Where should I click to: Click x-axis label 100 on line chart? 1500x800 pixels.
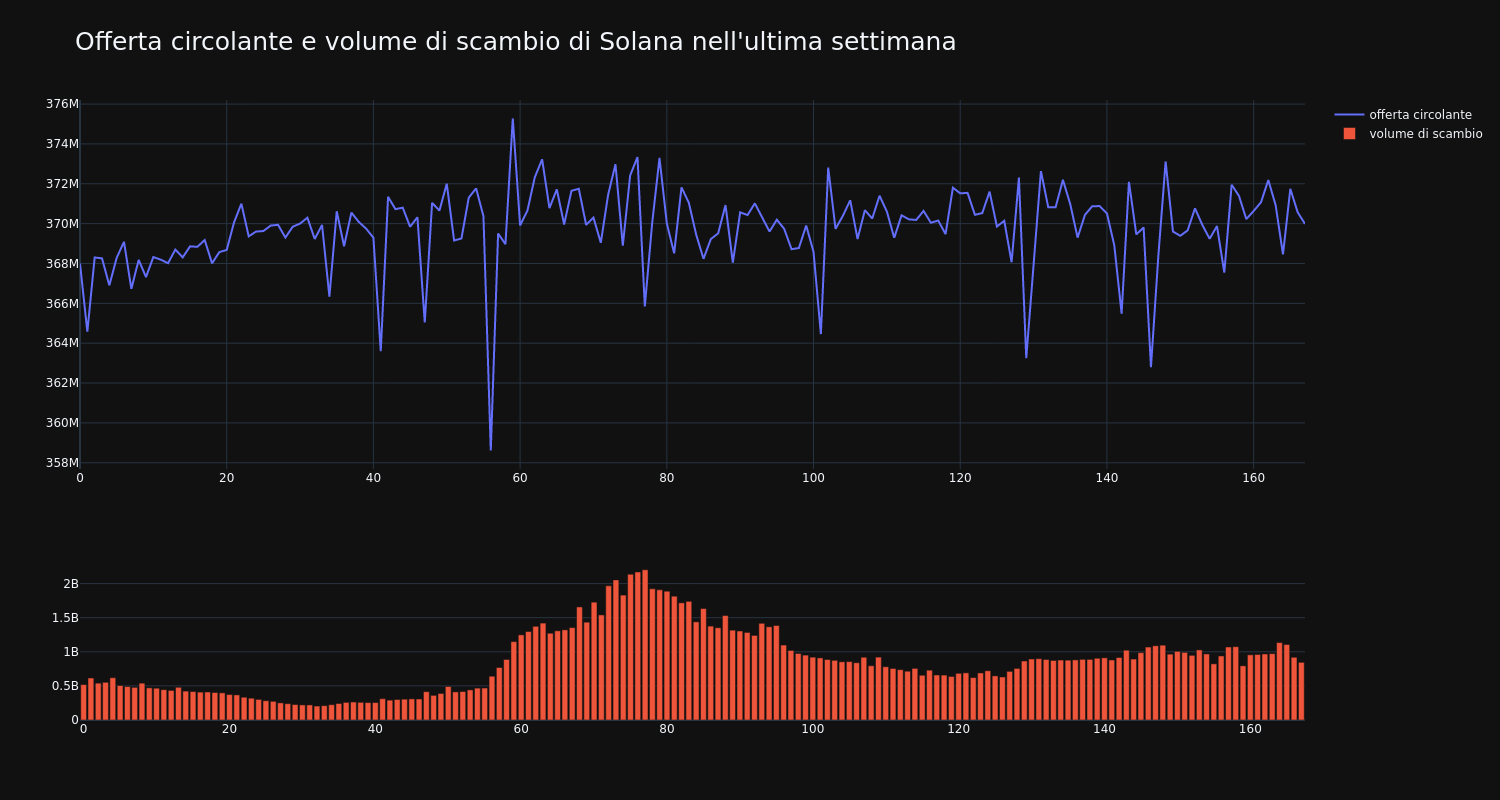tap(813, 478)
